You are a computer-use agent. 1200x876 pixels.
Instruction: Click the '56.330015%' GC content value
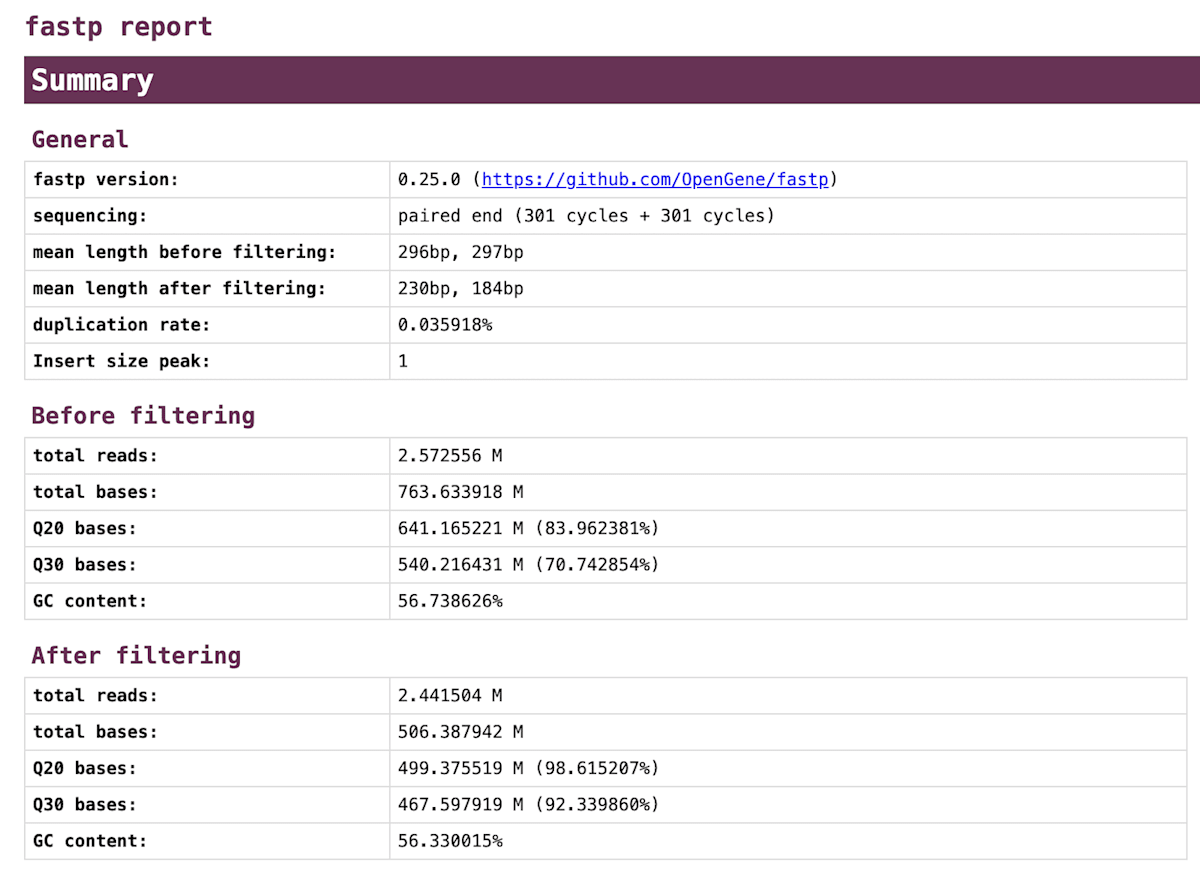click(450, 841)
